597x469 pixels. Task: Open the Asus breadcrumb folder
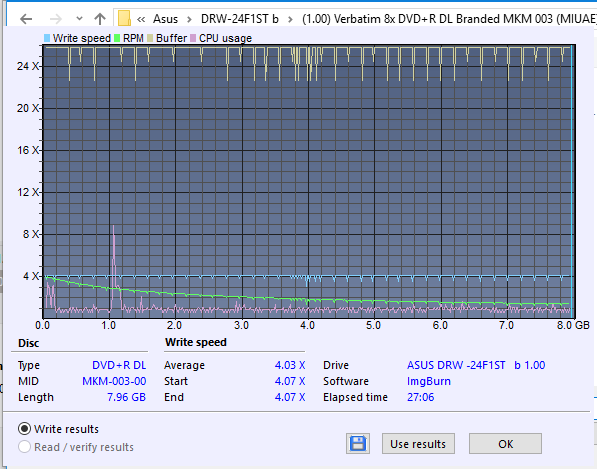pyautogui.click(x=165, y=19)
